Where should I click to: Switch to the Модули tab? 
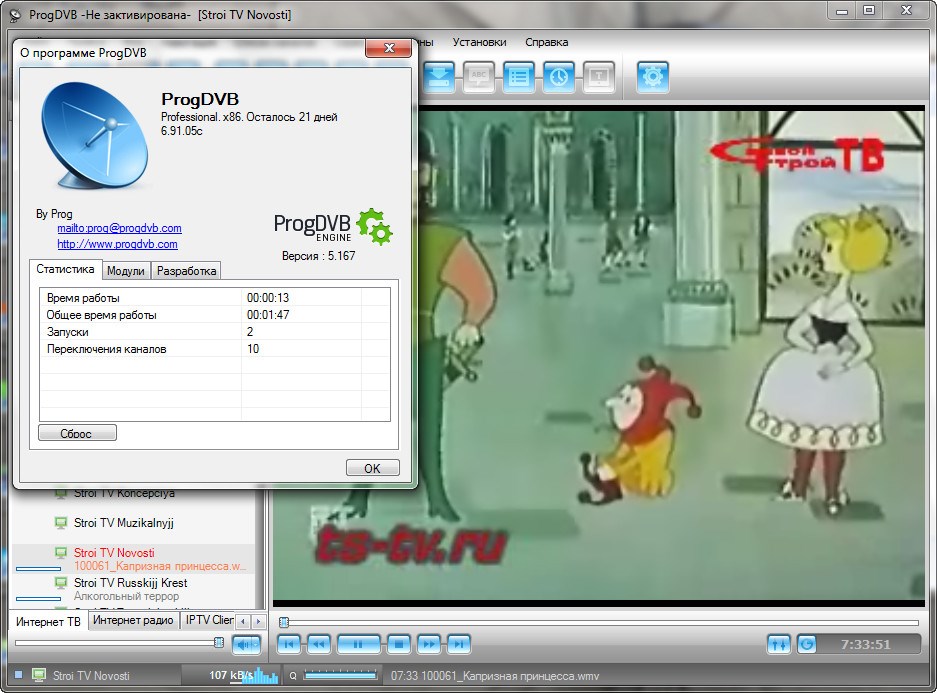[x=126, y=271]
